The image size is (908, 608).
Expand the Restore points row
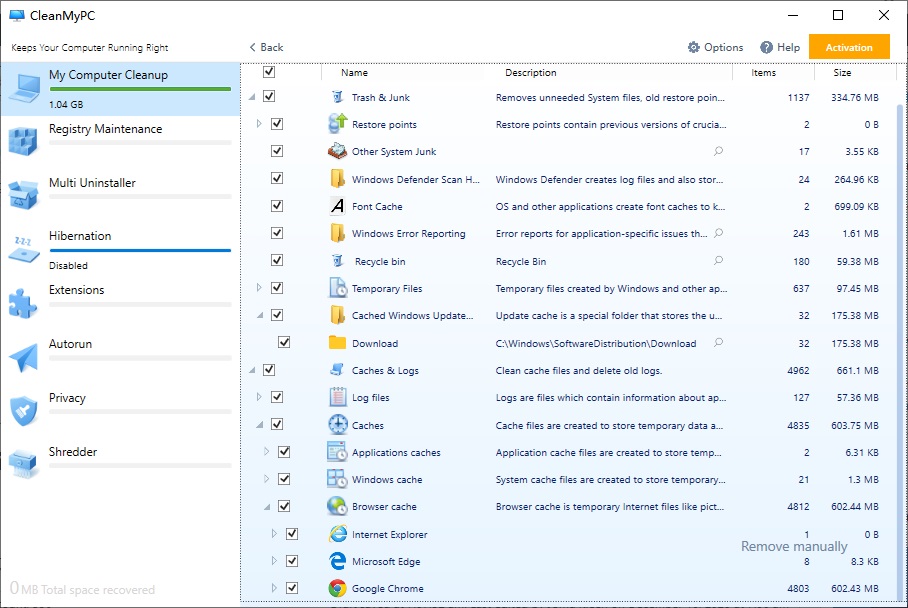[x=259, y=123]
